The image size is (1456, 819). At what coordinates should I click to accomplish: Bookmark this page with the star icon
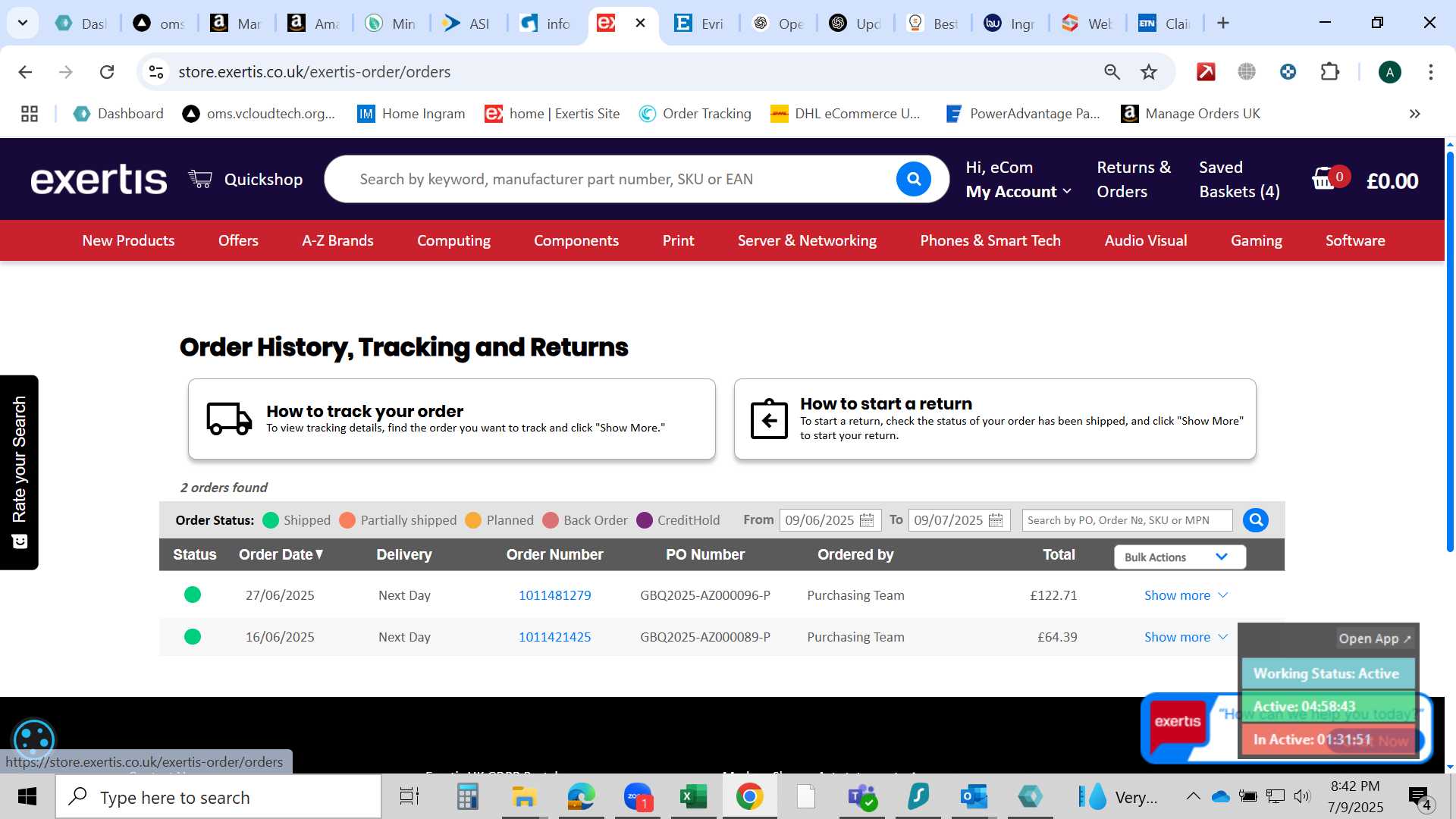(x=1149, y=72)
